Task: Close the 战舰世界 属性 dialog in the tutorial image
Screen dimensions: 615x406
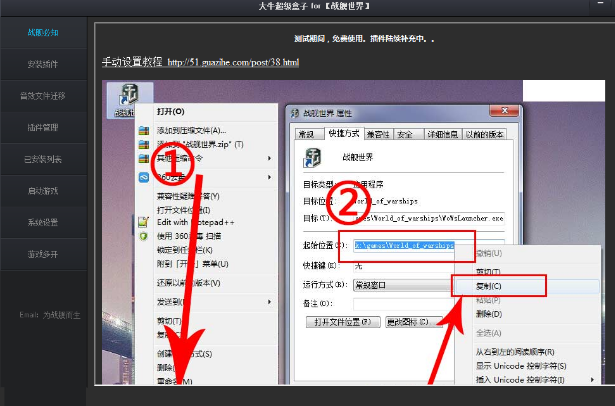Action: [505, 111]
